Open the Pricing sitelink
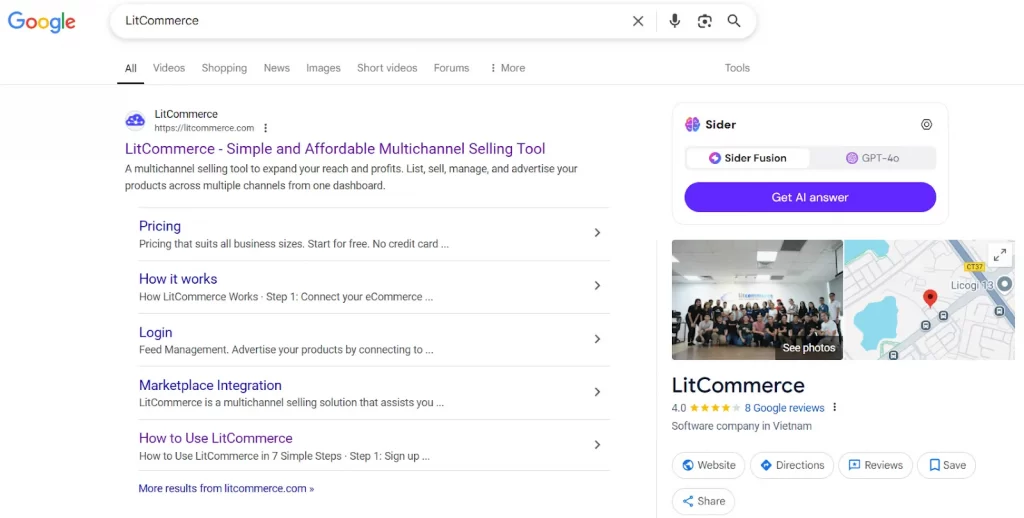Image resolution: width=1024 pixels, height=518 pixels. 160,226
